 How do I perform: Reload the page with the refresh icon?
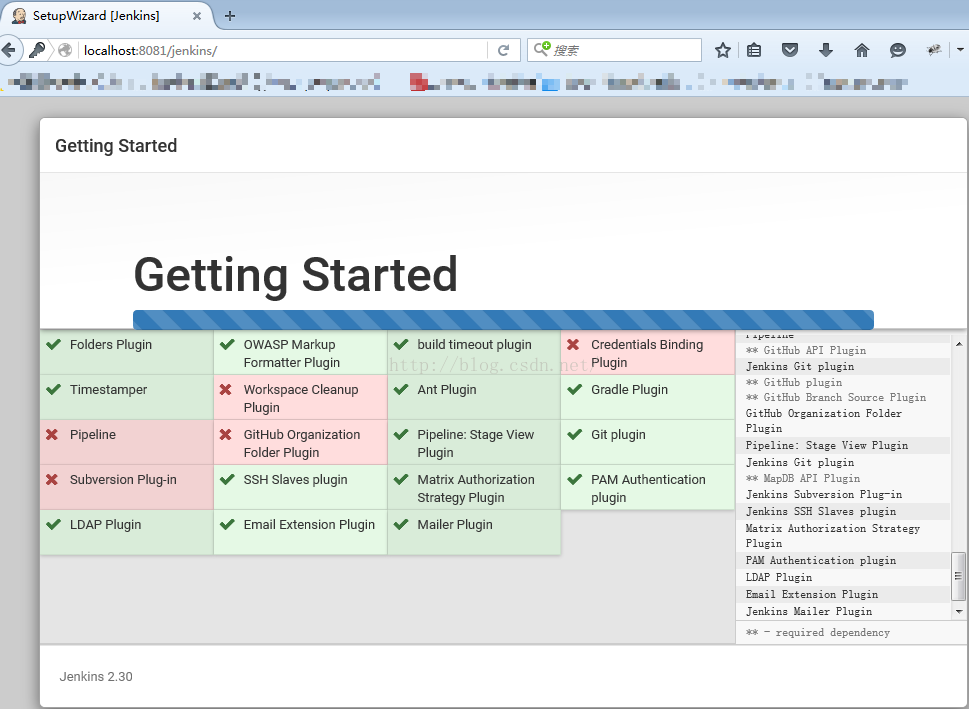[503, 51]
